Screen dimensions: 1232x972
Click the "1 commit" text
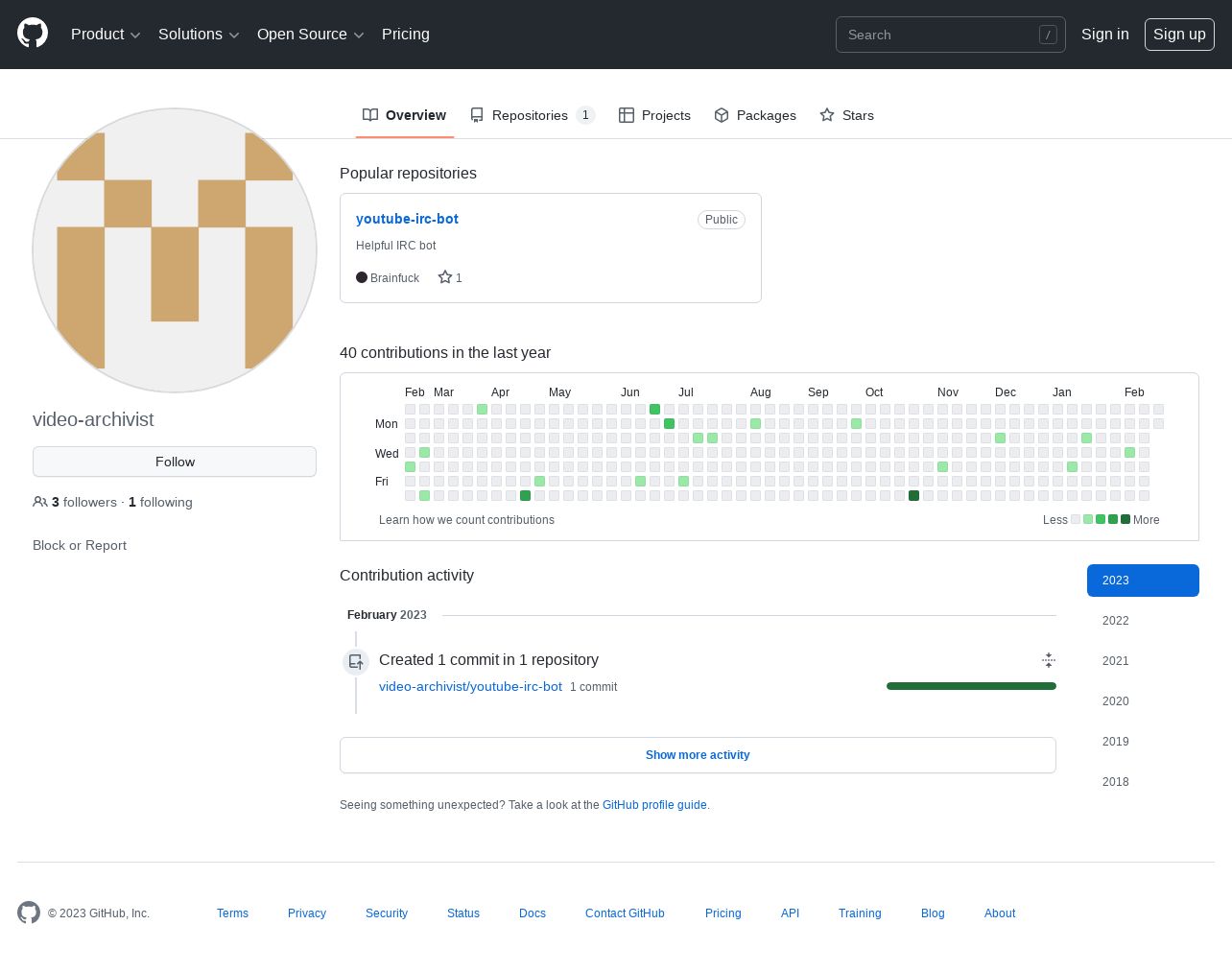pyautogui.click(x=593, y=687)
